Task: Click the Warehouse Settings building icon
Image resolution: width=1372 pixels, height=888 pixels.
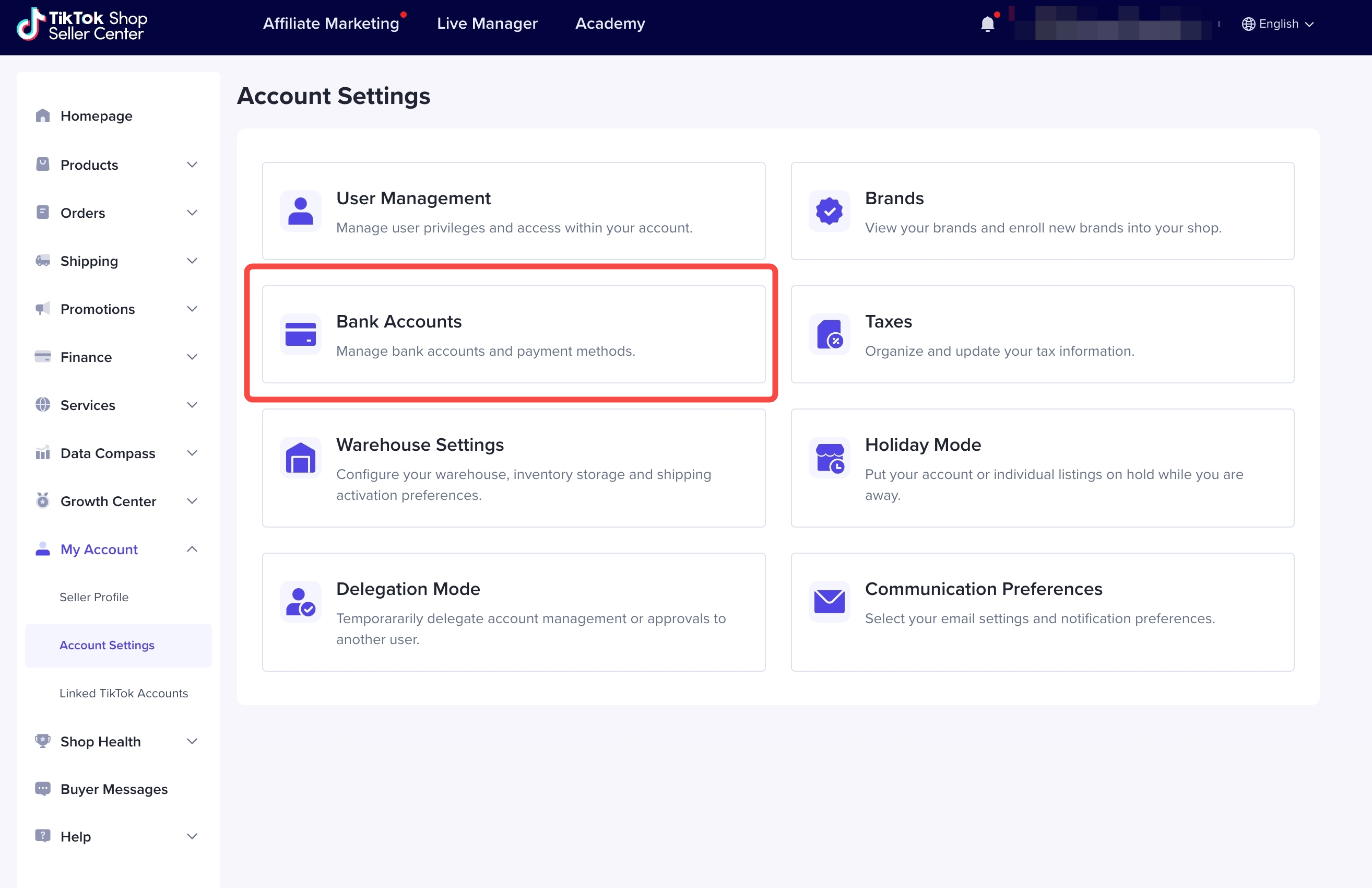Action: pyautogui.click(x=300, y=458)
